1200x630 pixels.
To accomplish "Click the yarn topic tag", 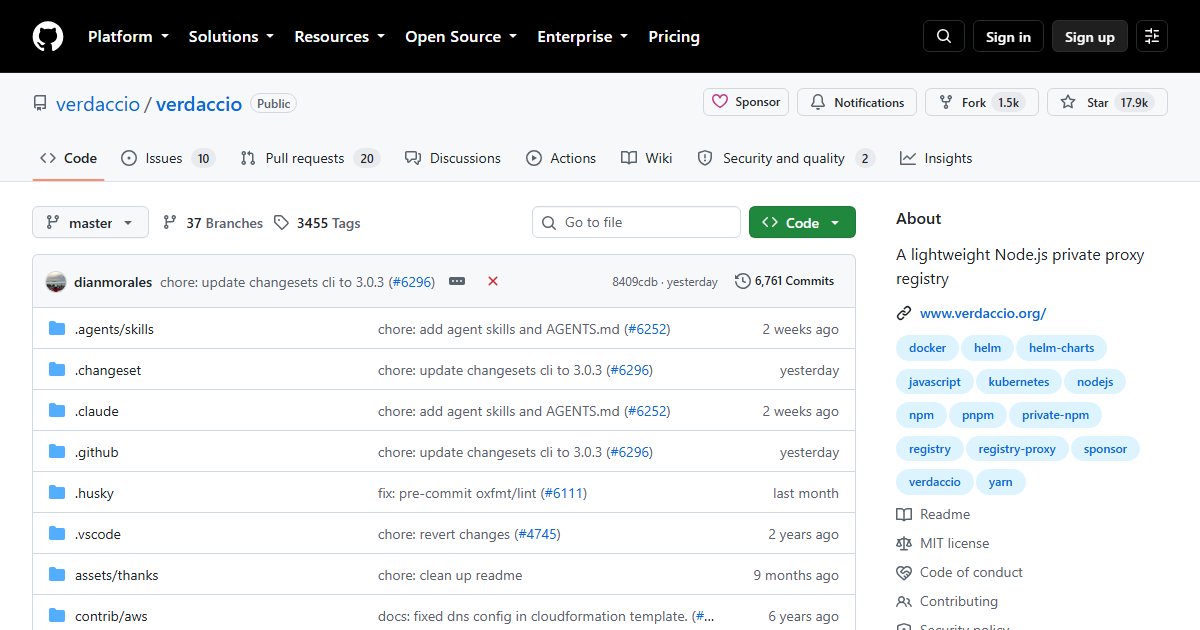I will [1000, 482].
